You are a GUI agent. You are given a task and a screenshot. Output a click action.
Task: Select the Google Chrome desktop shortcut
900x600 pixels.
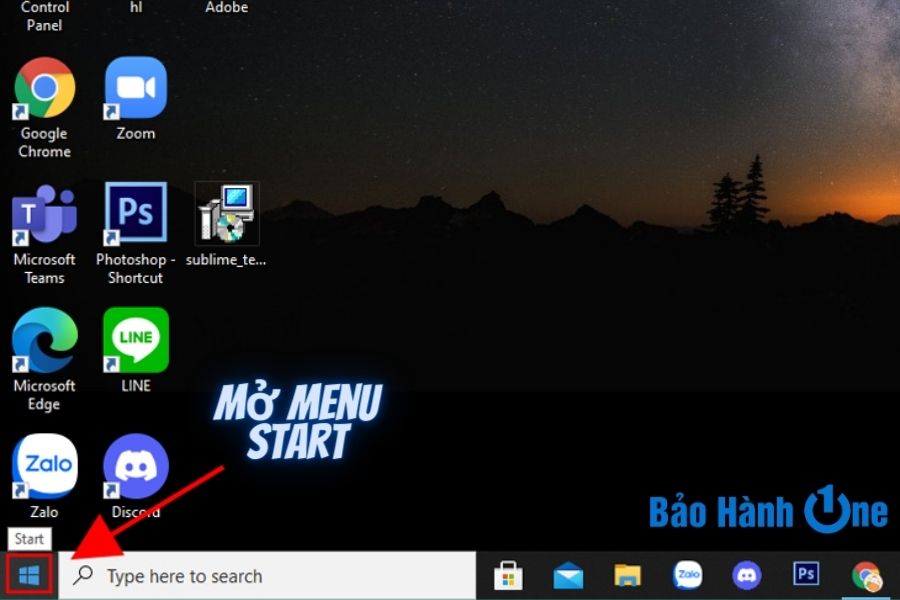coord(44,89)
